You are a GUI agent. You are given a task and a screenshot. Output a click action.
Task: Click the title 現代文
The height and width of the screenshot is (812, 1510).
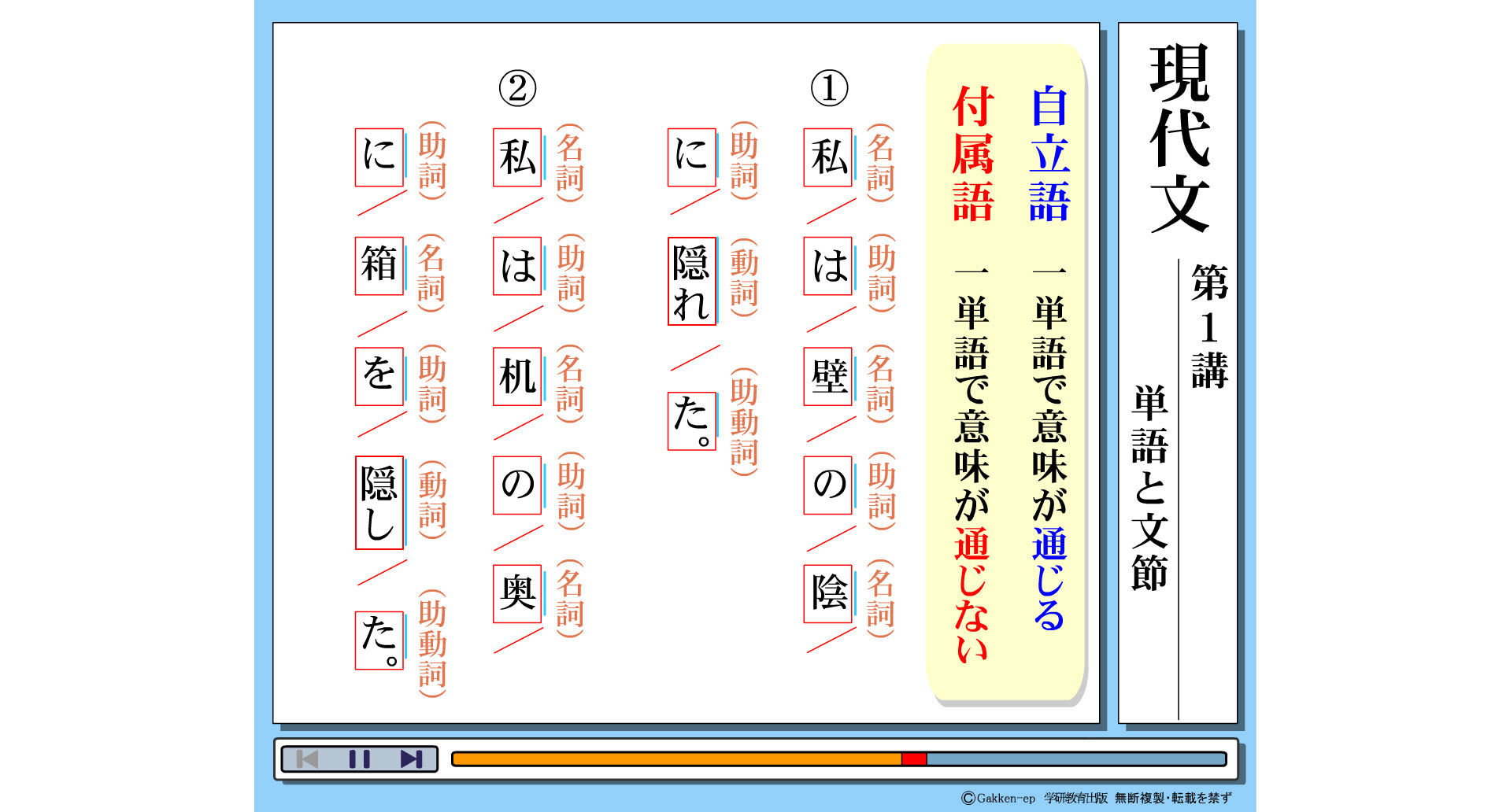[1179, 138]
